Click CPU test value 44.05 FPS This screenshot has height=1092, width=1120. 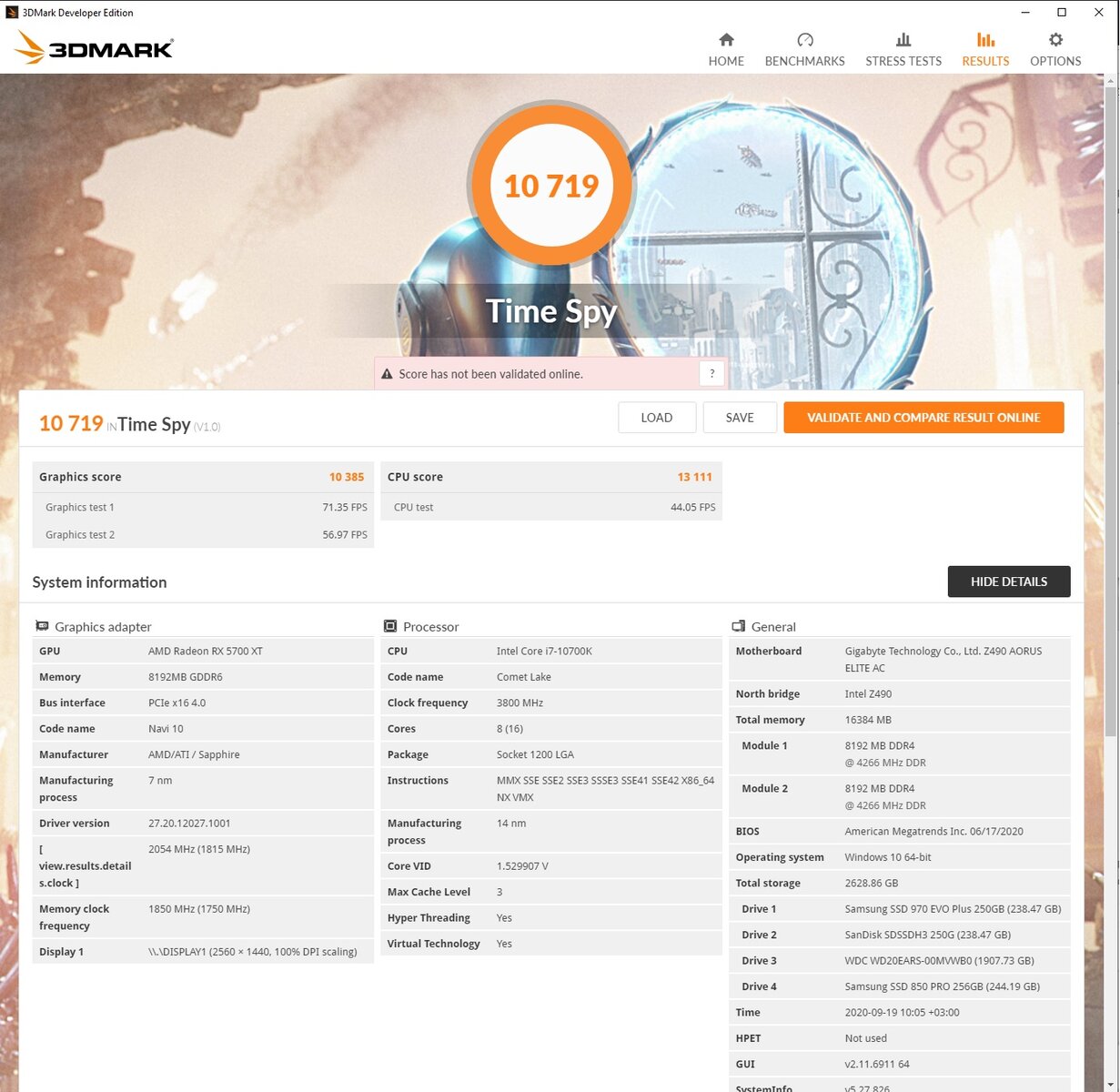click(x=693, y=508)
